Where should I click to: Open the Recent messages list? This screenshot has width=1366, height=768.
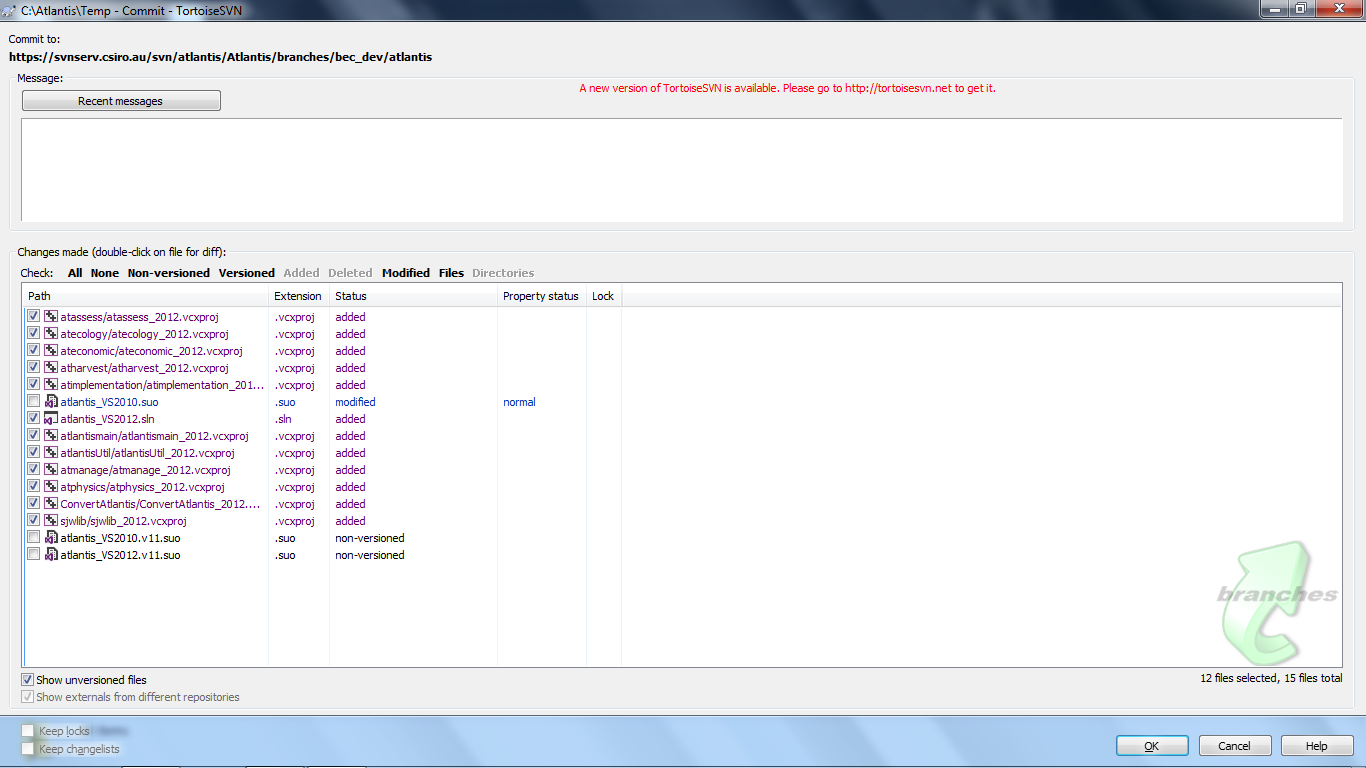tap(121, 101)
